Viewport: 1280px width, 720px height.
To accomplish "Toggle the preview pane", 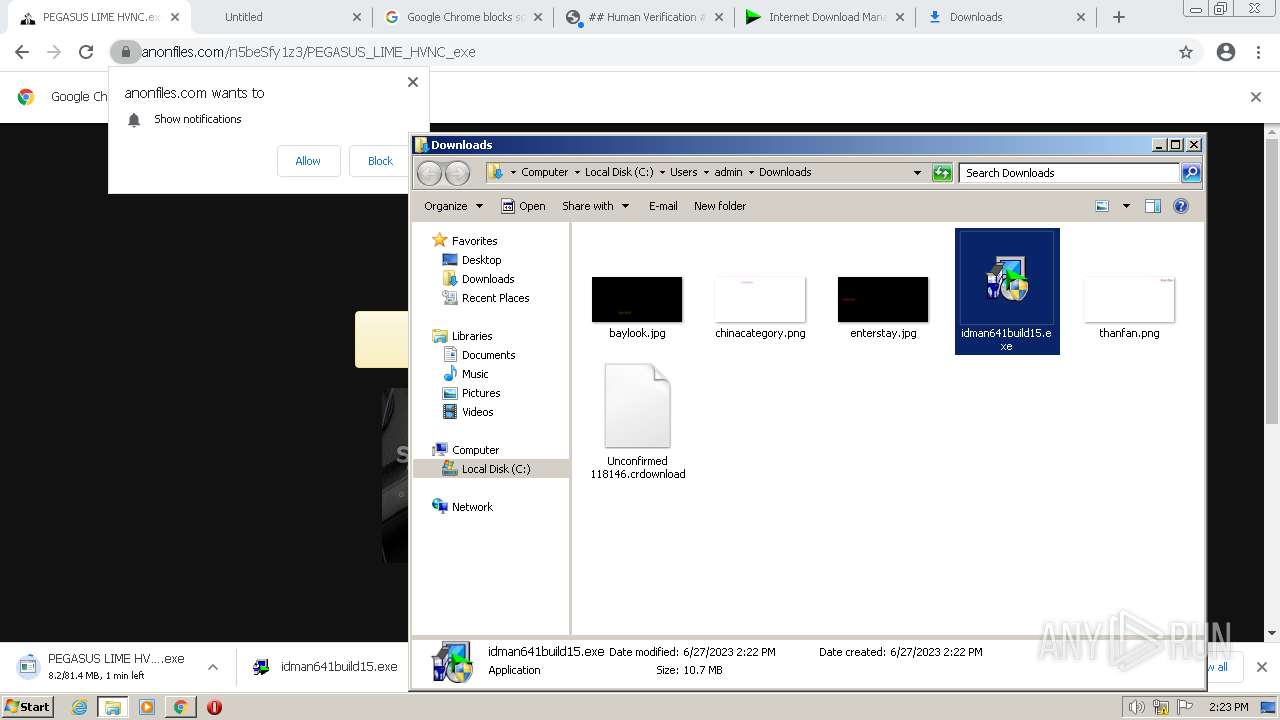I will (x=1153, y=206).
